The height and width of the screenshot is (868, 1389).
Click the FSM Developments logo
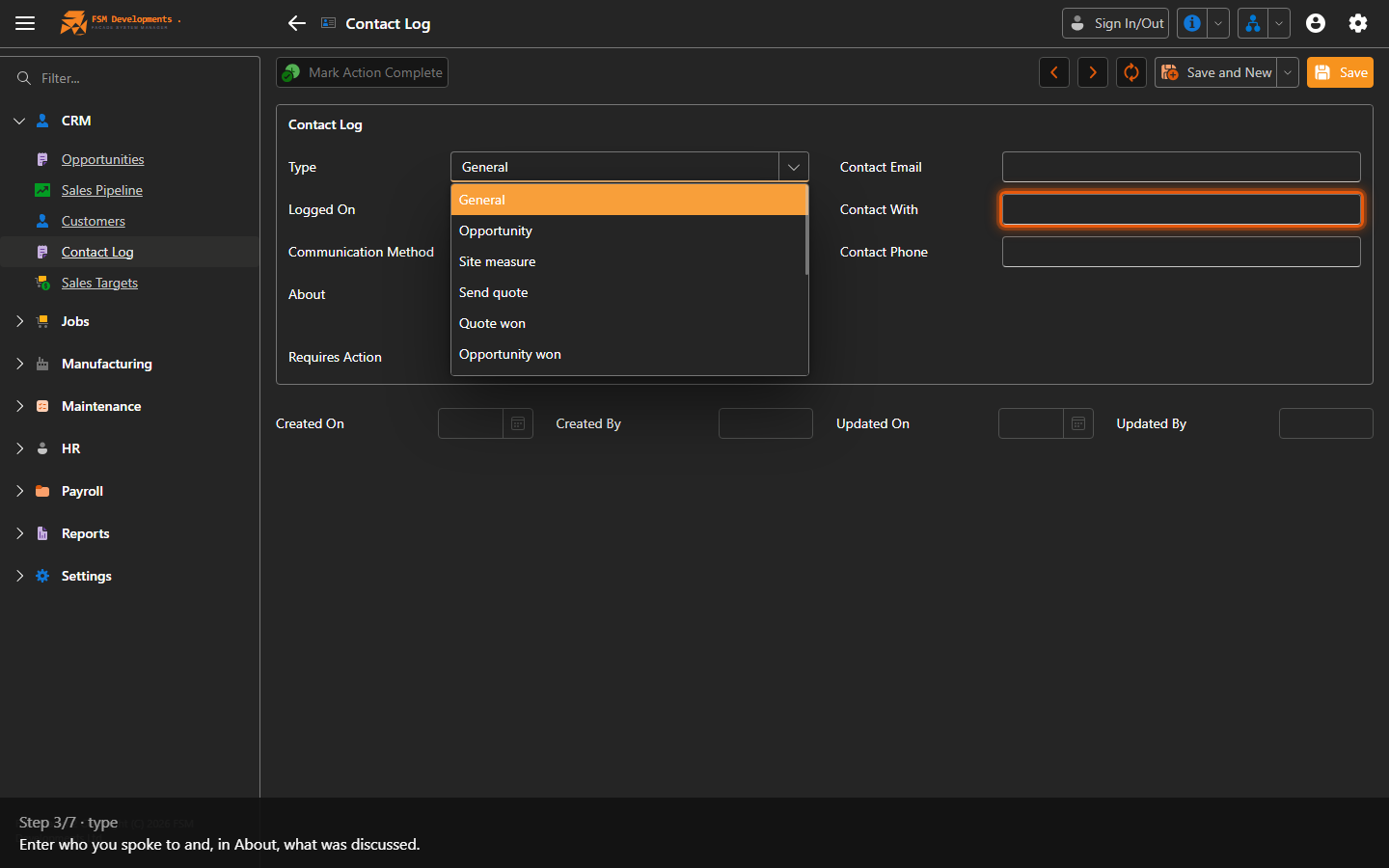(120, 22)
